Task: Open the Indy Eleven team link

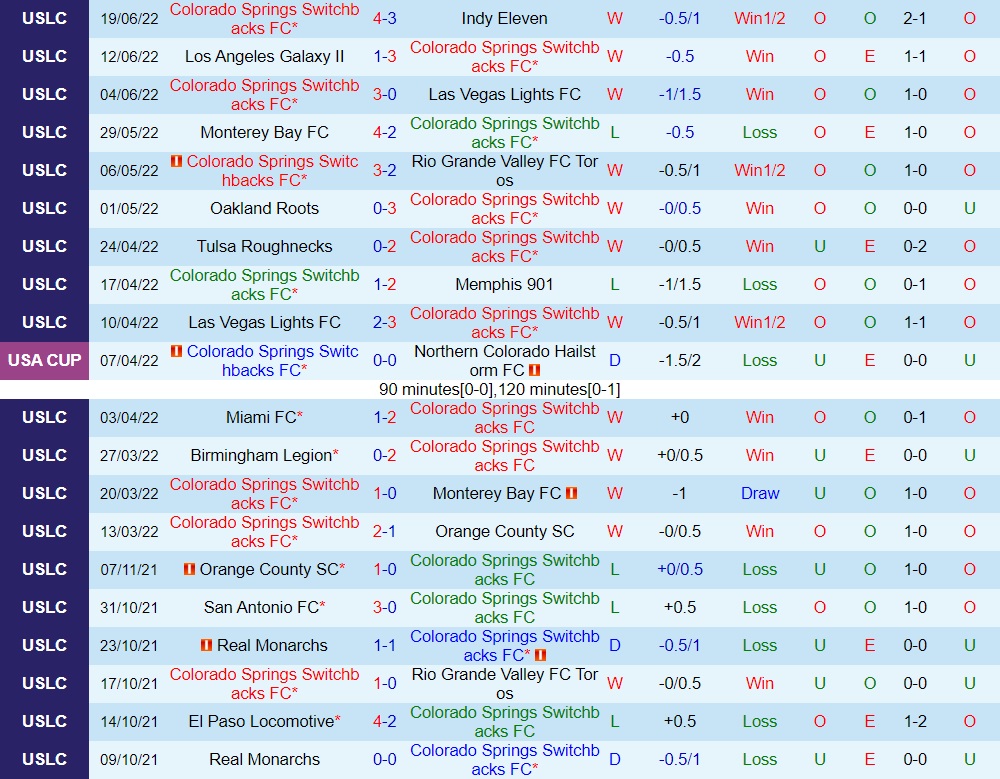Action: [504, 19]
